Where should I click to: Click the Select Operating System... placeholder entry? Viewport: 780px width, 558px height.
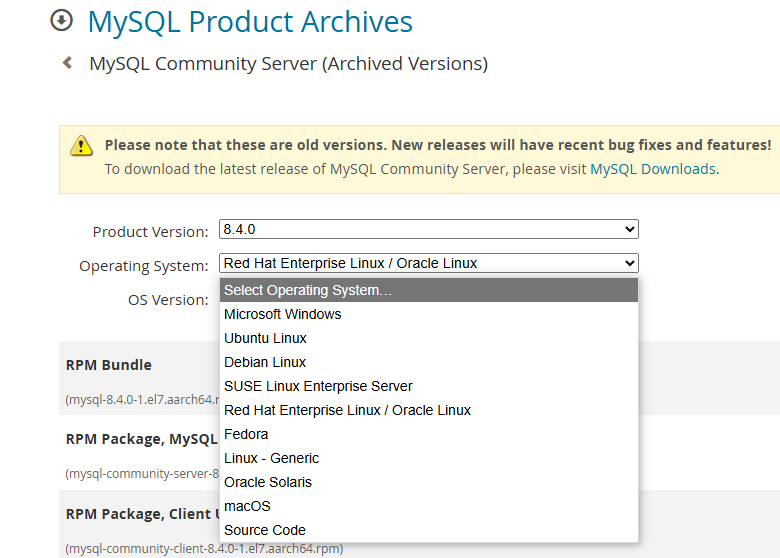click(308, 290)
